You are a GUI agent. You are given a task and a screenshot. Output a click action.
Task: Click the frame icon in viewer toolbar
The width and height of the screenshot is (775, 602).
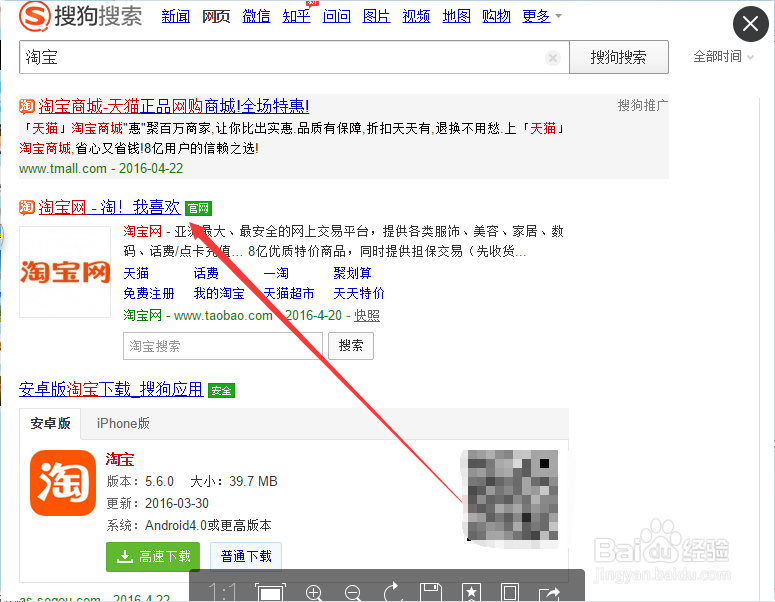pyautogui.click(x=510, y=592)
